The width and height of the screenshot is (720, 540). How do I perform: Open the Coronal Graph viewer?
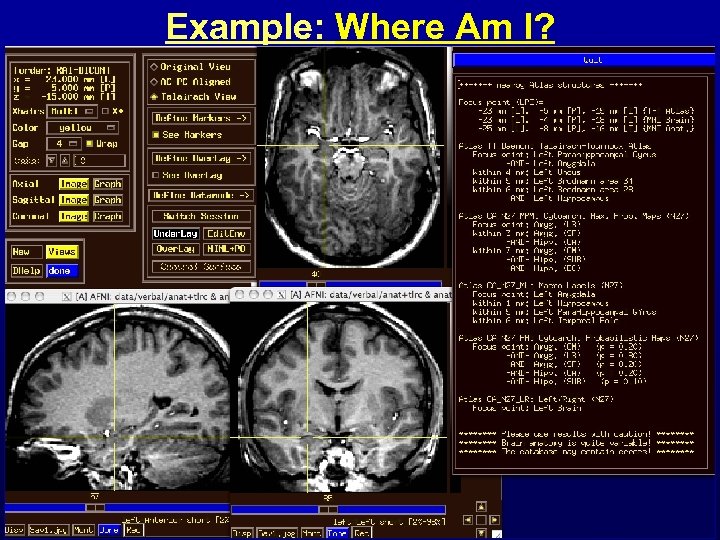(107, 216)
